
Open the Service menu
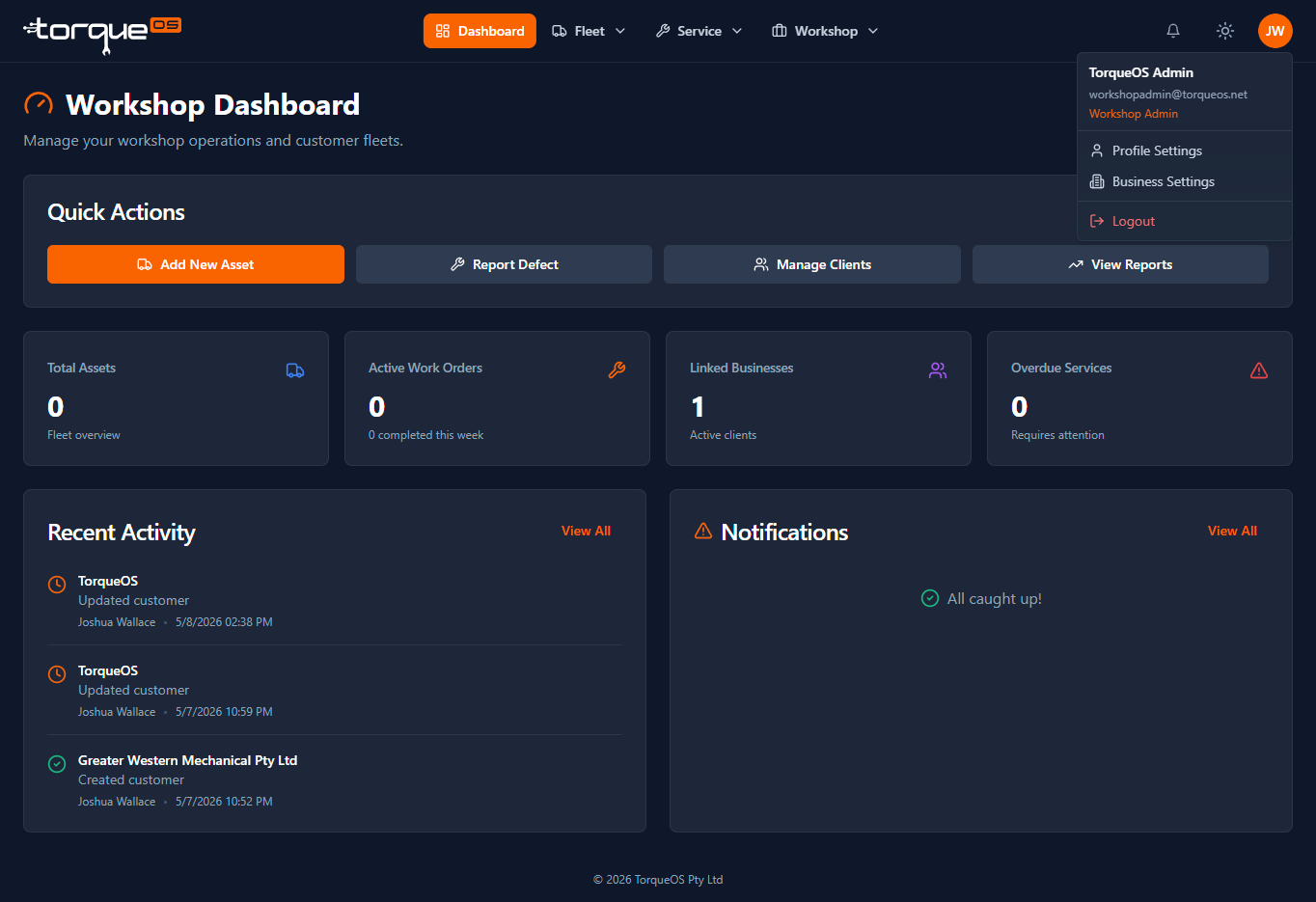[699, 31]
